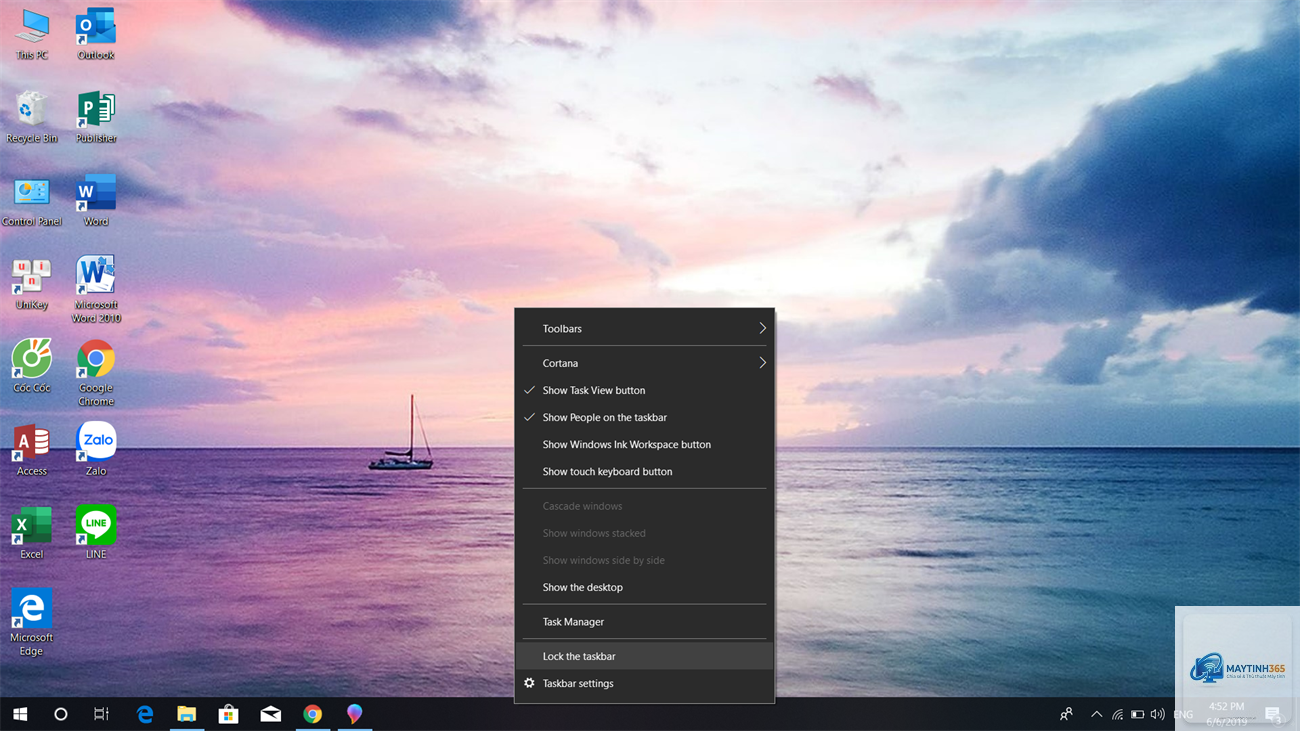Select the Google Chrome desktop shortcut

coord(96,373)
